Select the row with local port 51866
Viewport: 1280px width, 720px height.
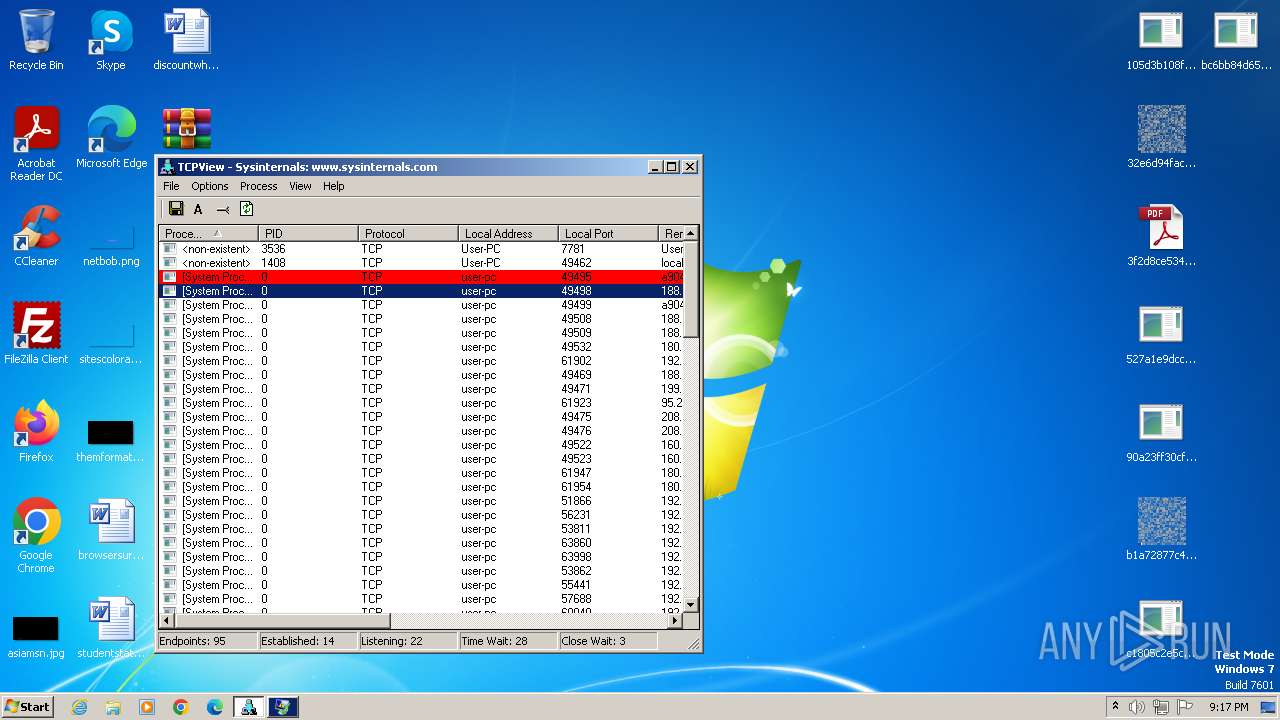(421, 501)
